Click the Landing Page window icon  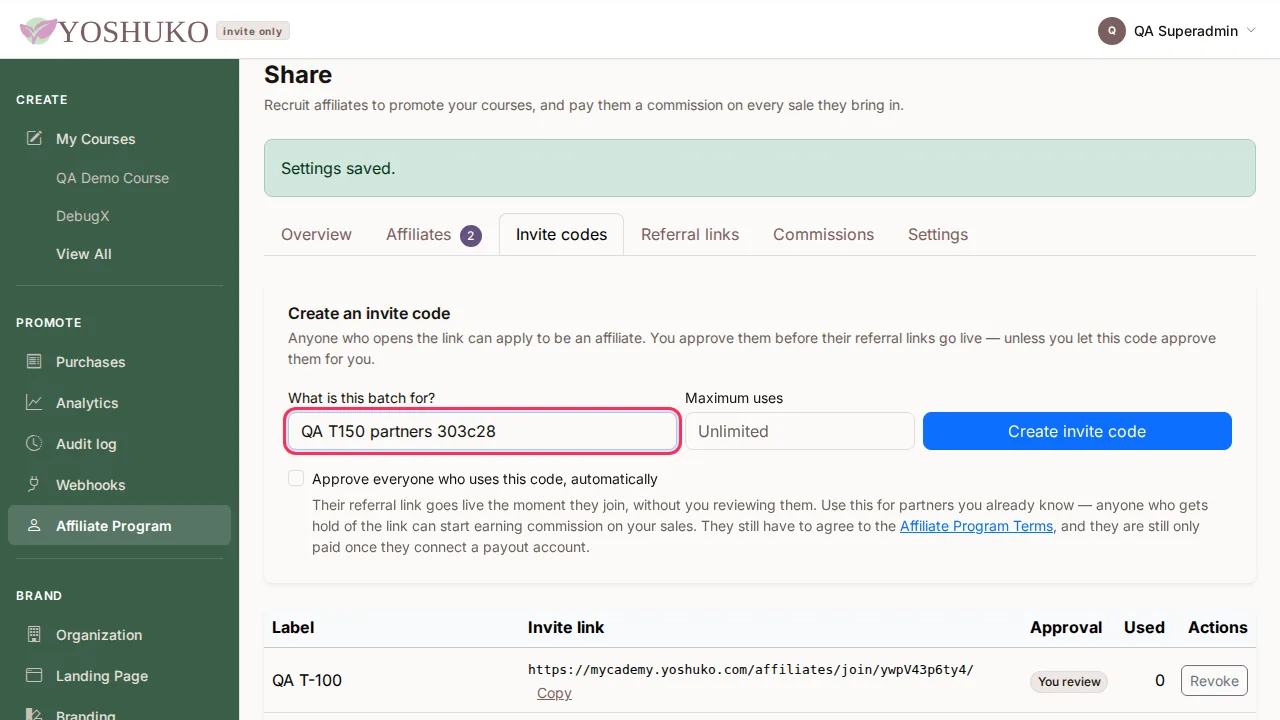[x=34, y=675]
